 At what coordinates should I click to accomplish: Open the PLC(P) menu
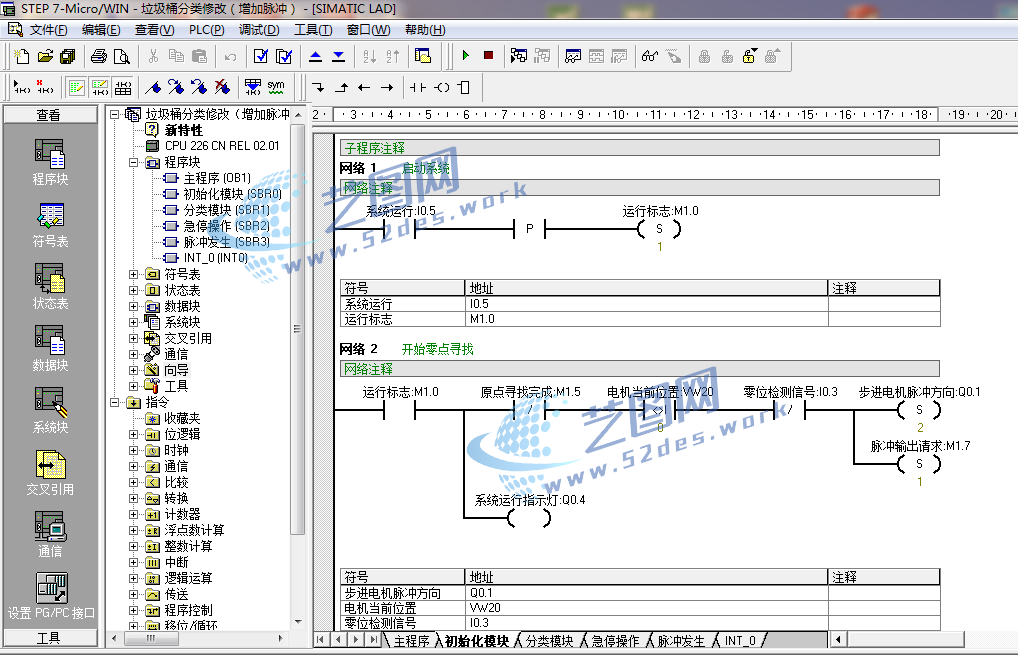coord(206,30)
